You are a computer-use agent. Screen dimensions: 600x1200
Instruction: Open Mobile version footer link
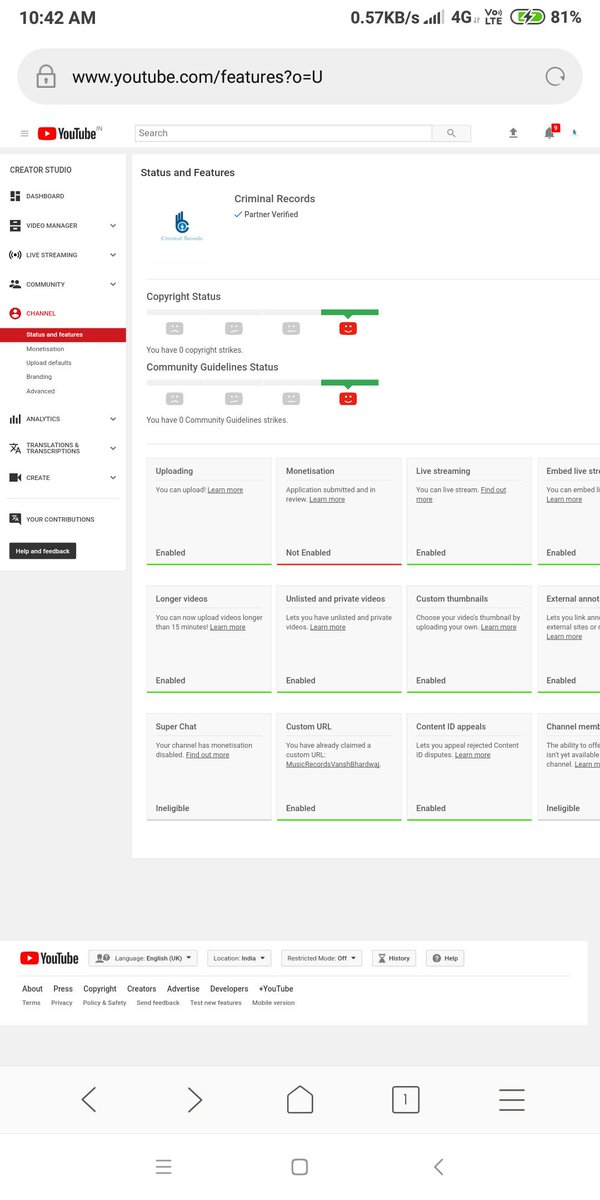pyautogui.click(x=273, y=1002)
